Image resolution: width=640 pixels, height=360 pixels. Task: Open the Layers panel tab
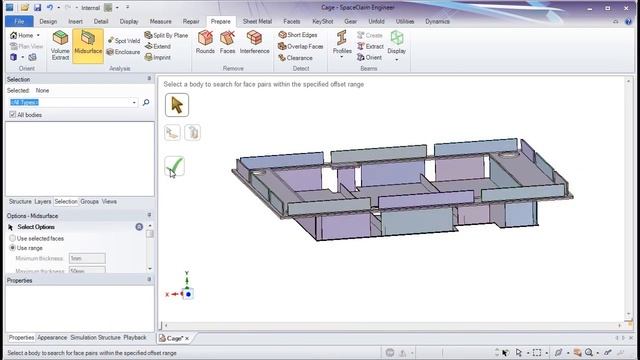(42, 202)
